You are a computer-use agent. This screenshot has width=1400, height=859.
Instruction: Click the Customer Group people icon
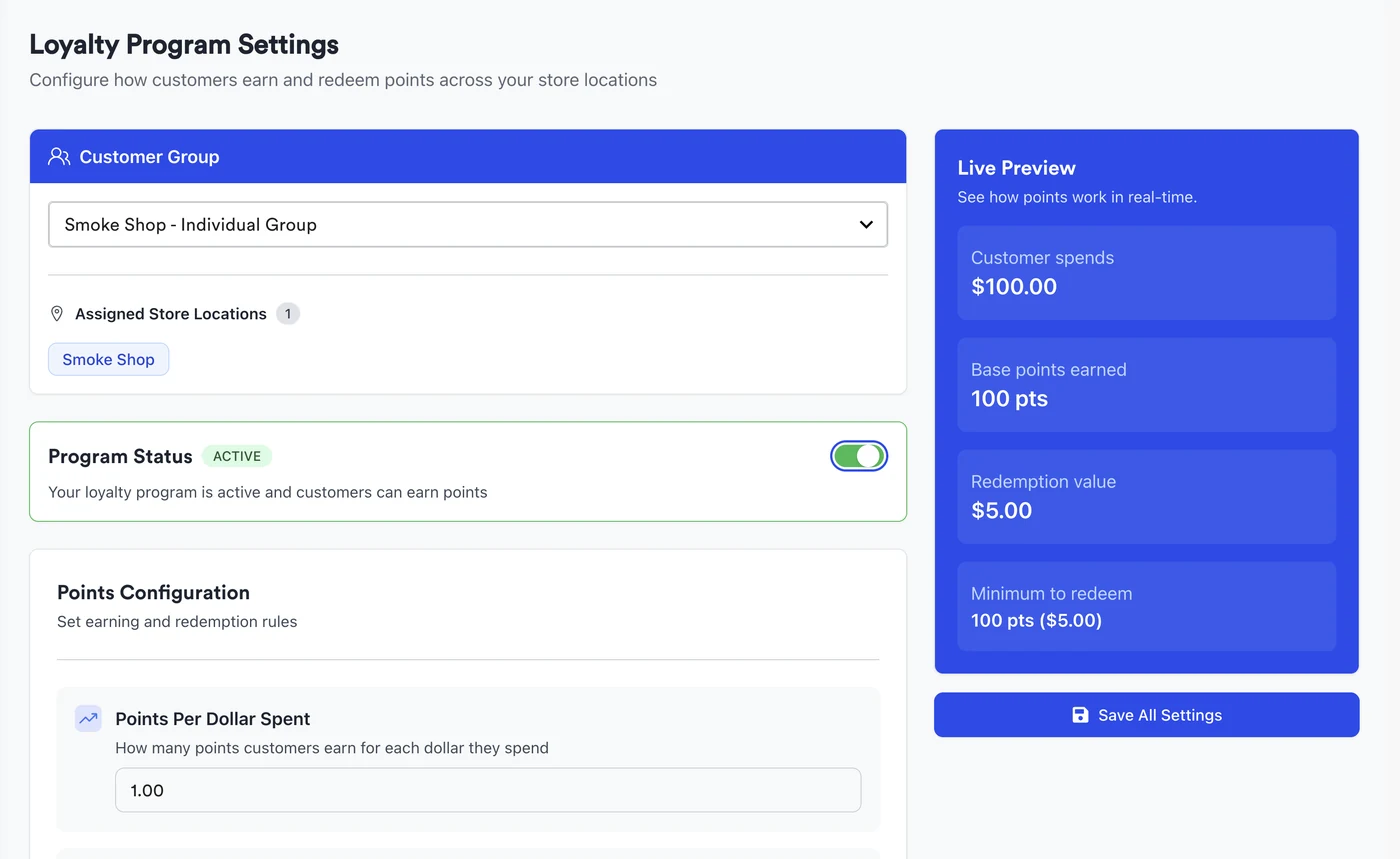59,156
